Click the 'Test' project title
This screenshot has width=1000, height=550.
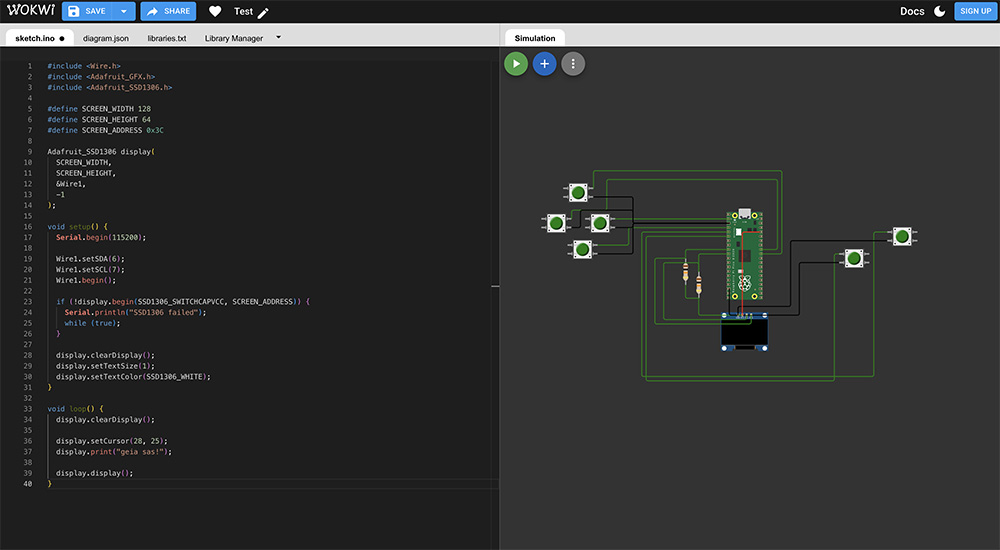coord(243,11)
